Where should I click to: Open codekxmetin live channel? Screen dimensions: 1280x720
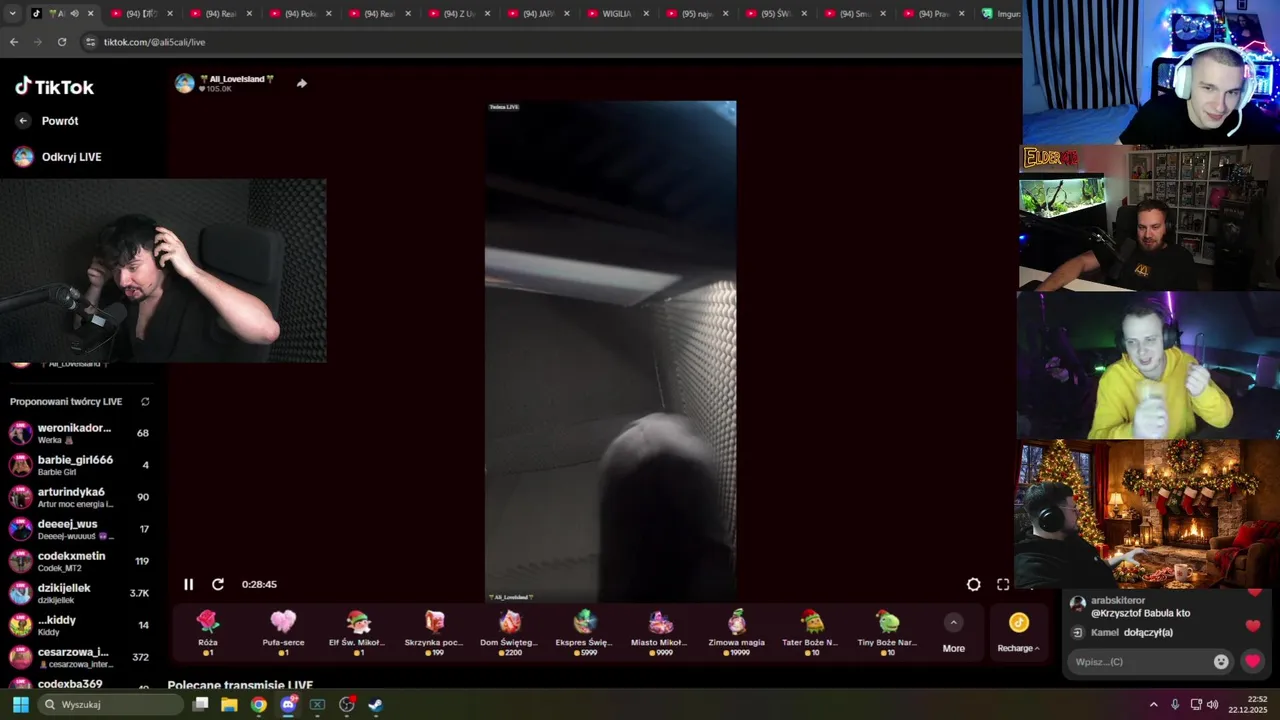click(80, 561)
